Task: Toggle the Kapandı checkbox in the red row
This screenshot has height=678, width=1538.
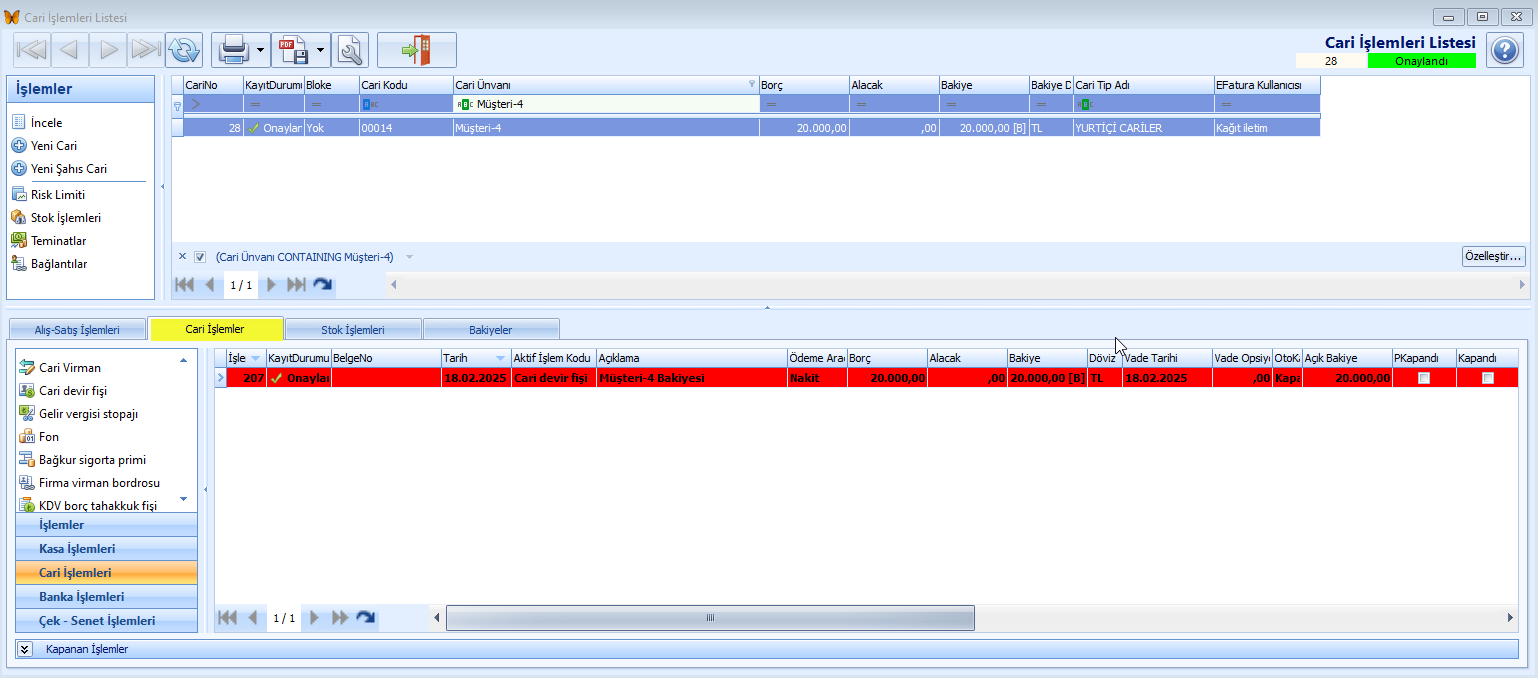Action: click(1488, 378)
